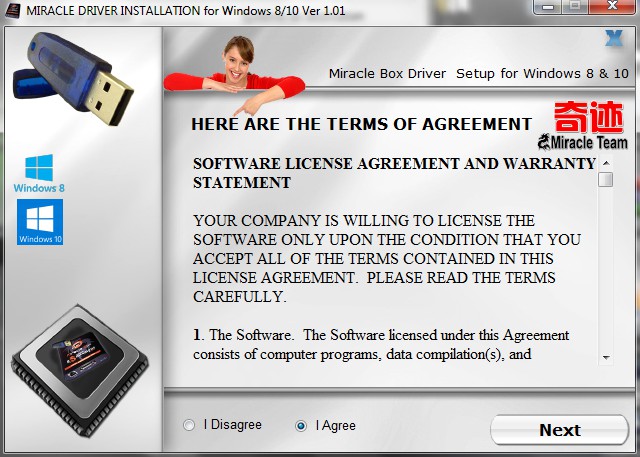The width and height of the screenshot is (640, 457).
Task: Click the blue USB flash drive image
Action: click(x=73, y=78)
